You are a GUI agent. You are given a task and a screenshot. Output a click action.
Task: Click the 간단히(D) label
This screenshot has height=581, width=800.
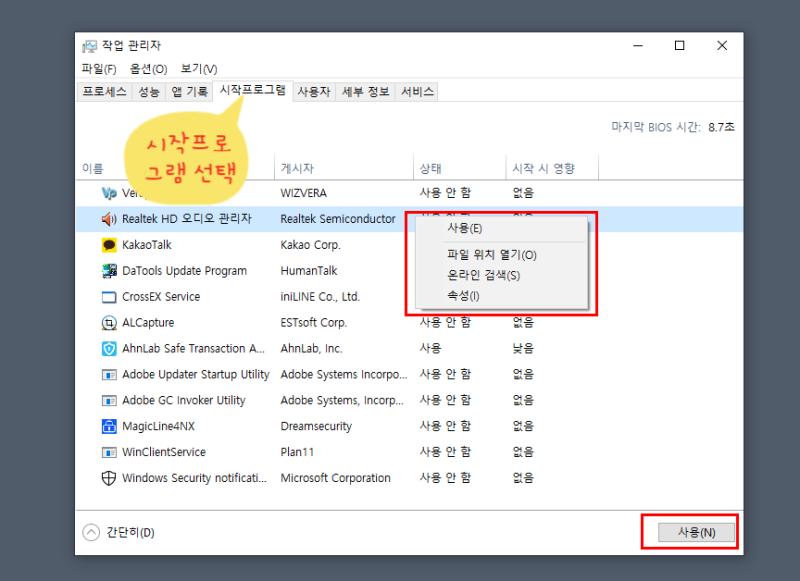131,533
